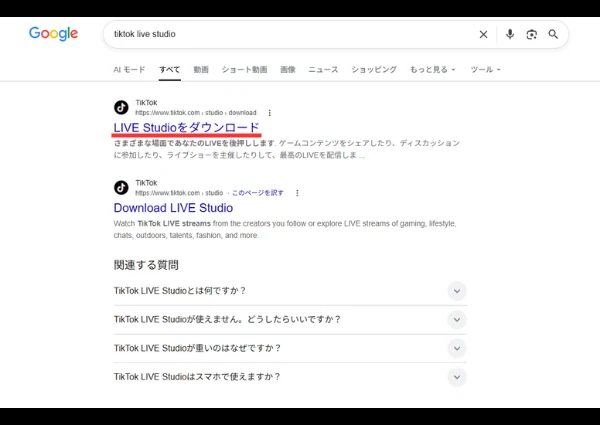Select the すべて tab
The height and width of the screenshot is (425, 600).
click(170, 70)
